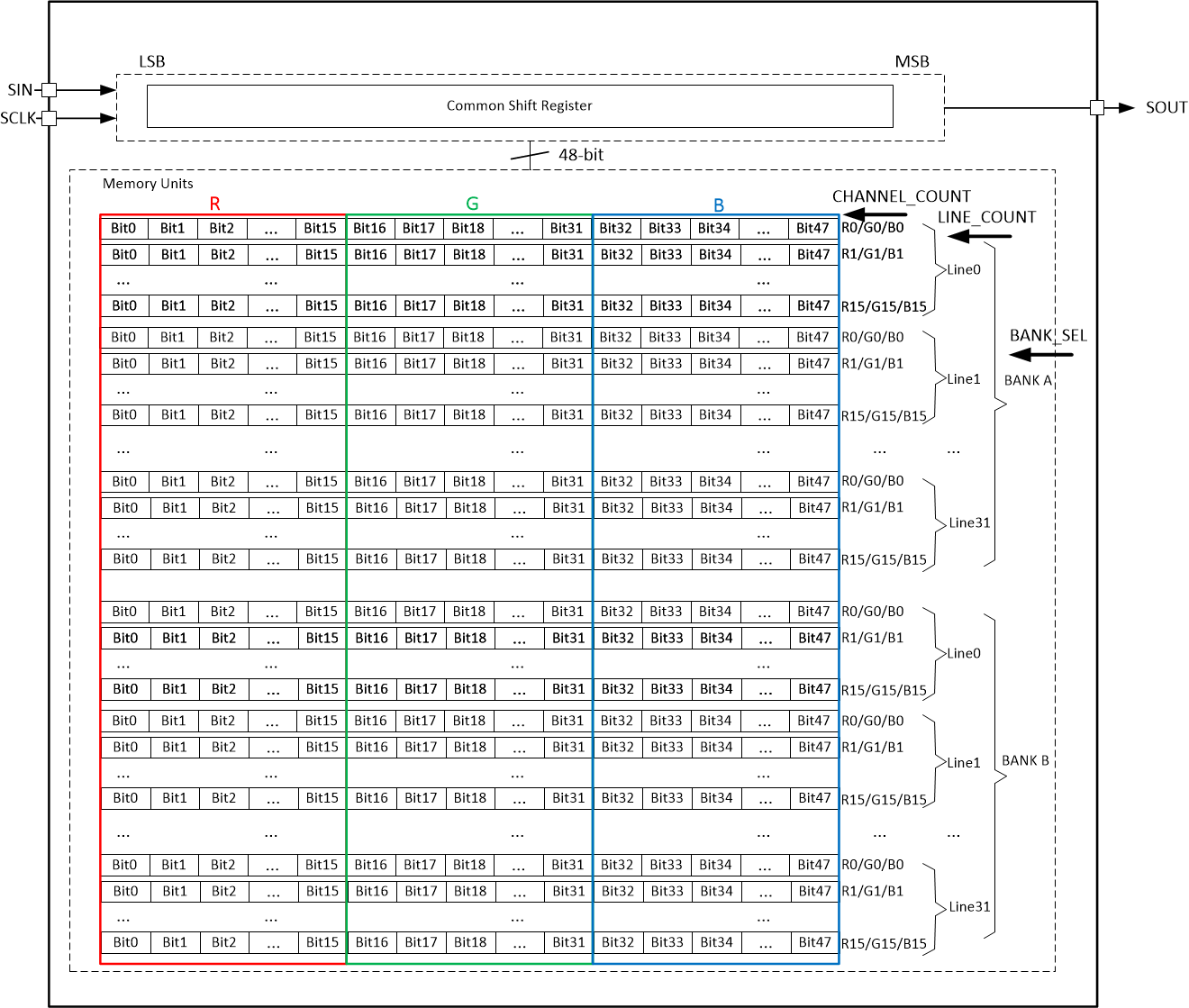This screenshot has width=1189, height=1008.
Task: Click the square pin next to SIN
Action: pos(50,90)
